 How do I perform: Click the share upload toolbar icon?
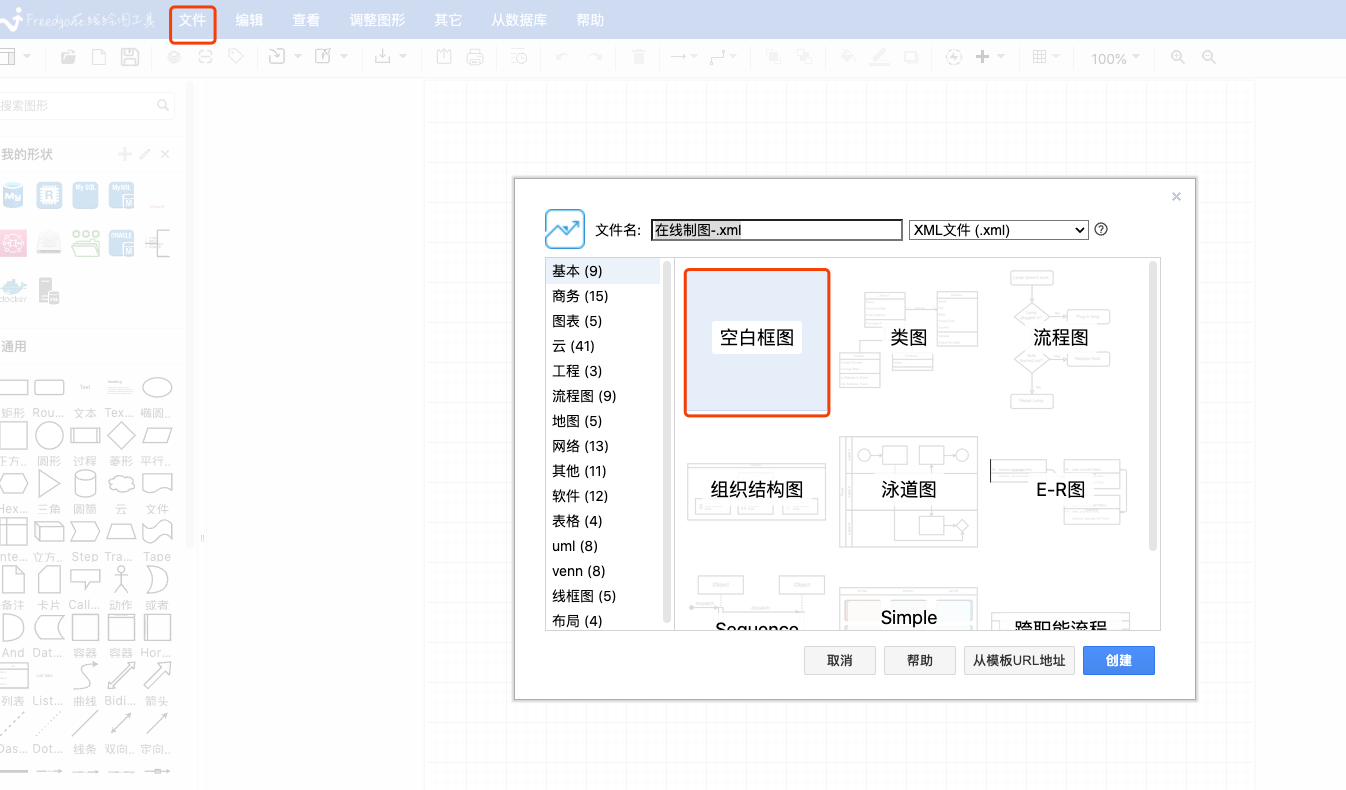tap(445, 57)
